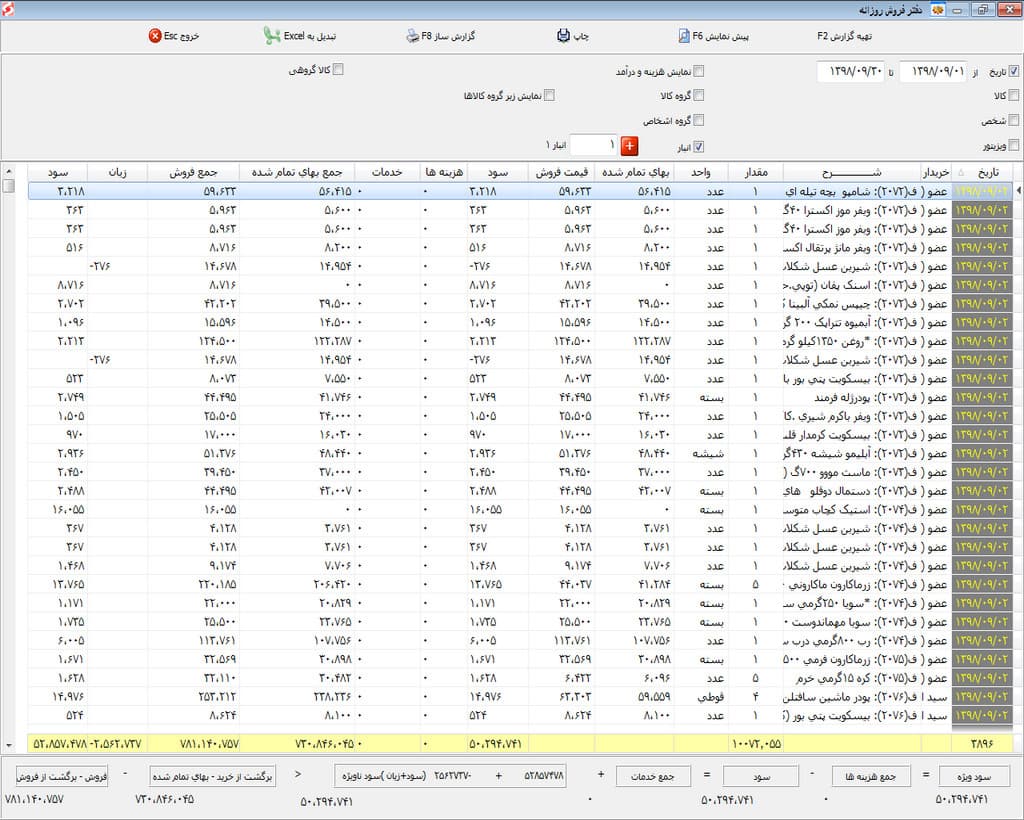Click the red Esc exit icon
The width and height of the screenshot is (1024, 820).
point(155,36)
